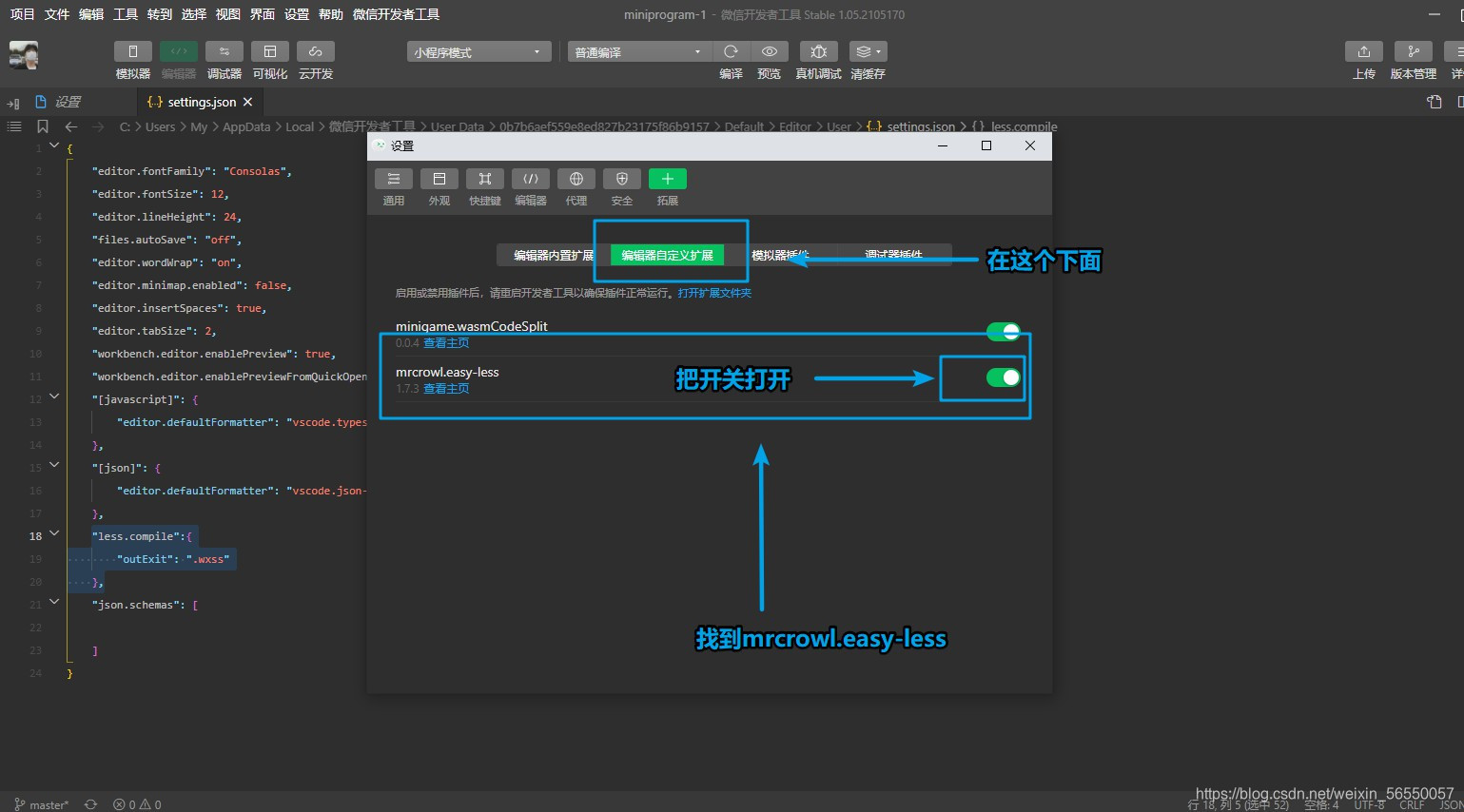Click the 预览 preview eye icon
The width and height of the screenshot is (1464, 812).
pyautogui.click(x=770, y=51)
